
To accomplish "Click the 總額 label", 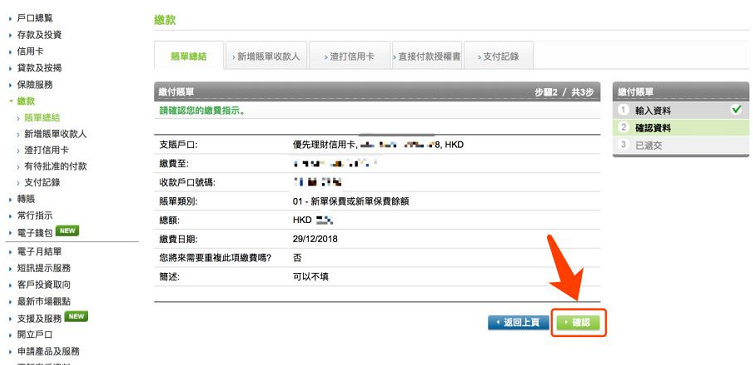I will click(x=169, y=220).
